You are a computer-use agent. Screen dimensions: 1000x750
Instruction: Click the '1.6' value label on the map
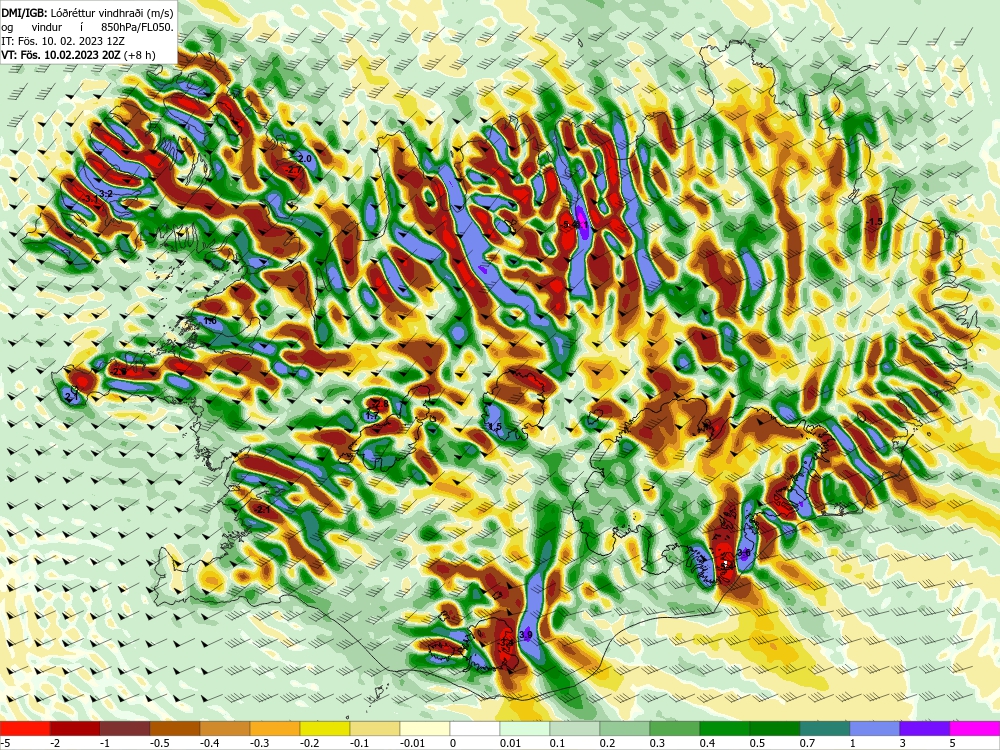click(210, 321)
